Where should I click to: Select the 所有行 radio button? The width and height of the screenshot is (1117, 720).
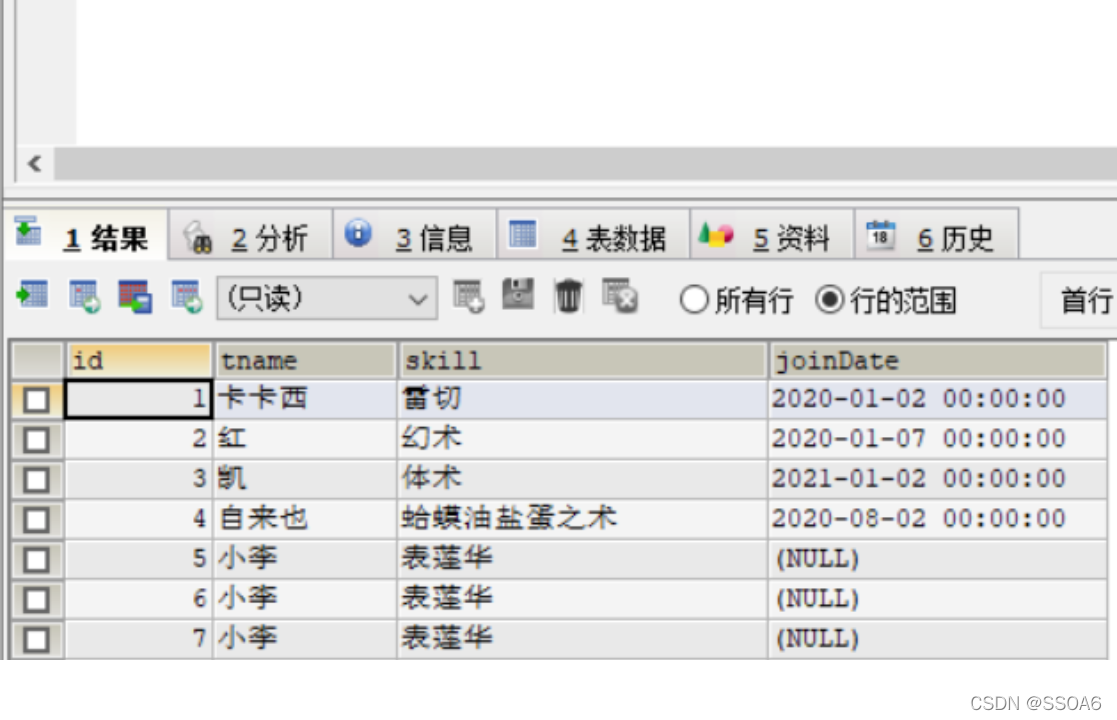[x=694, y=300]
